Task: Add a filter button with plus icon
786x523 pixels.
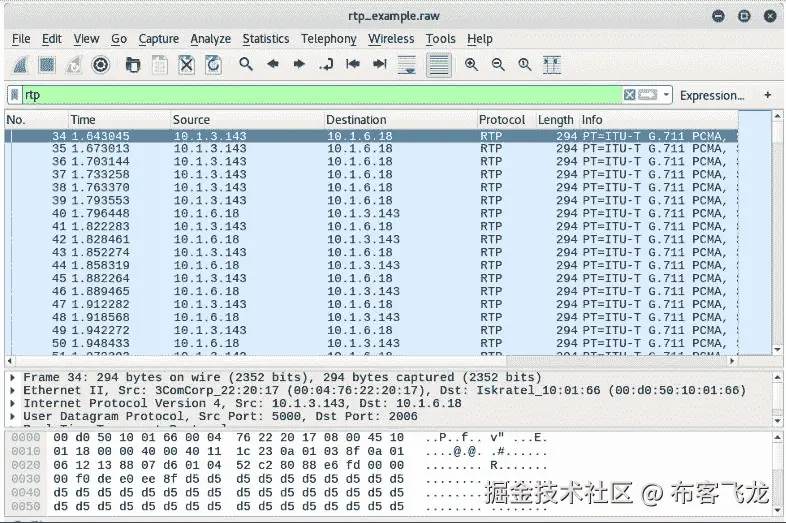Action: pyautogui.click(x=767, y=94)
